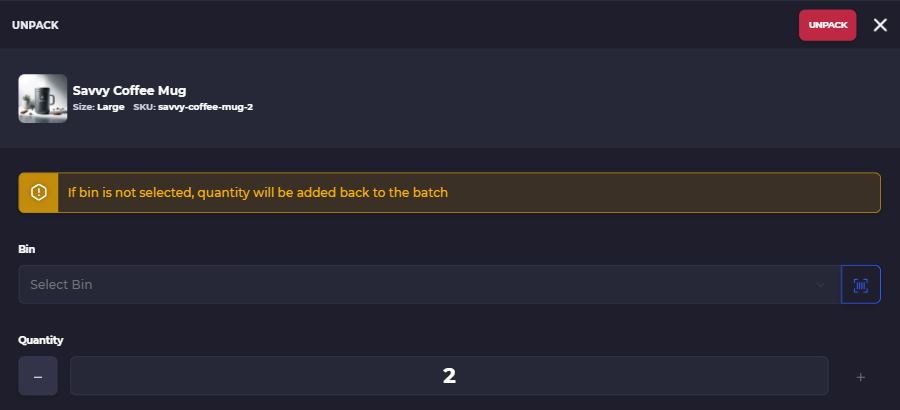Click the warning exclamation icon in banner
This screenshot has width=900, height=410.
(x=38, y=192)
